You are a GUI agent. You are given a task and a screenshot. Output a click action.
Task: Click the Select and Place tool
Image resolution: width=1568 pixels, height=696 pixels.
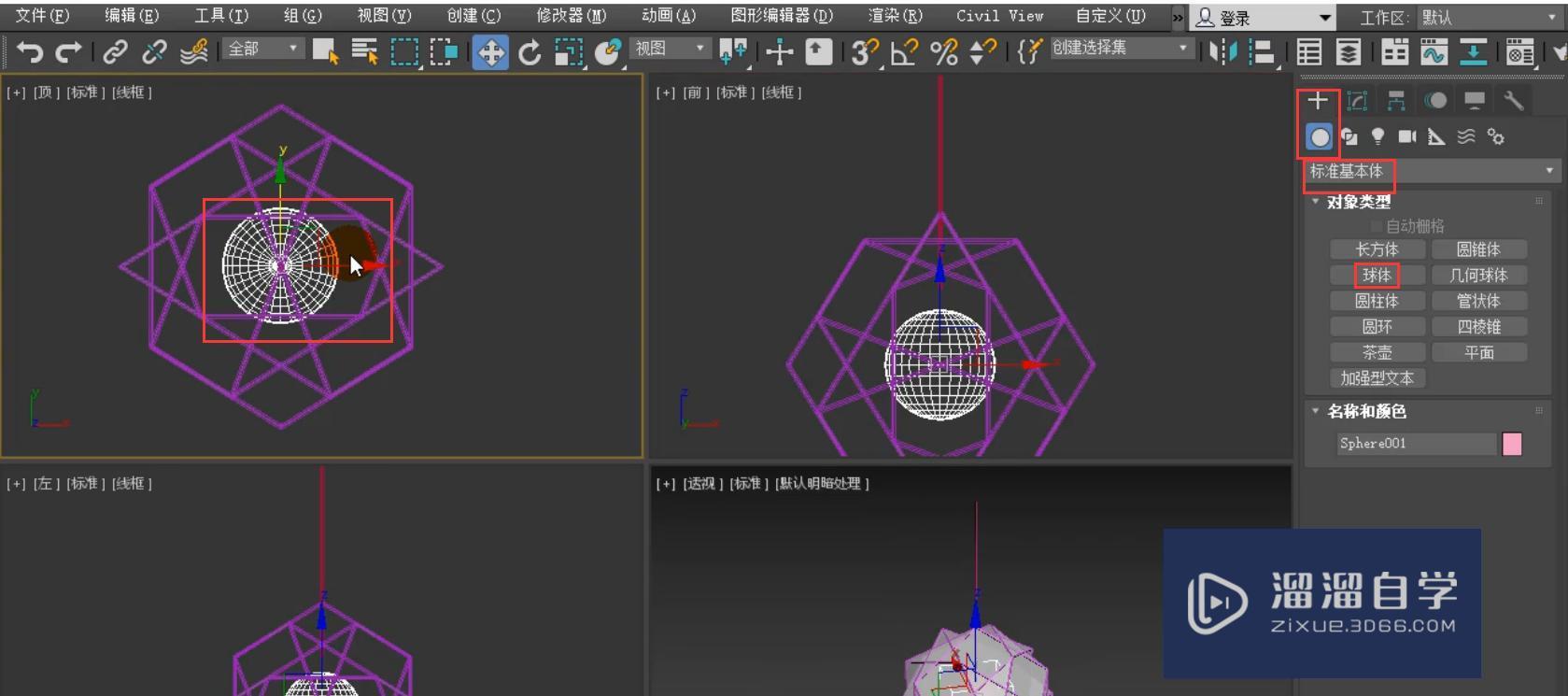click(x=608, y=51)
